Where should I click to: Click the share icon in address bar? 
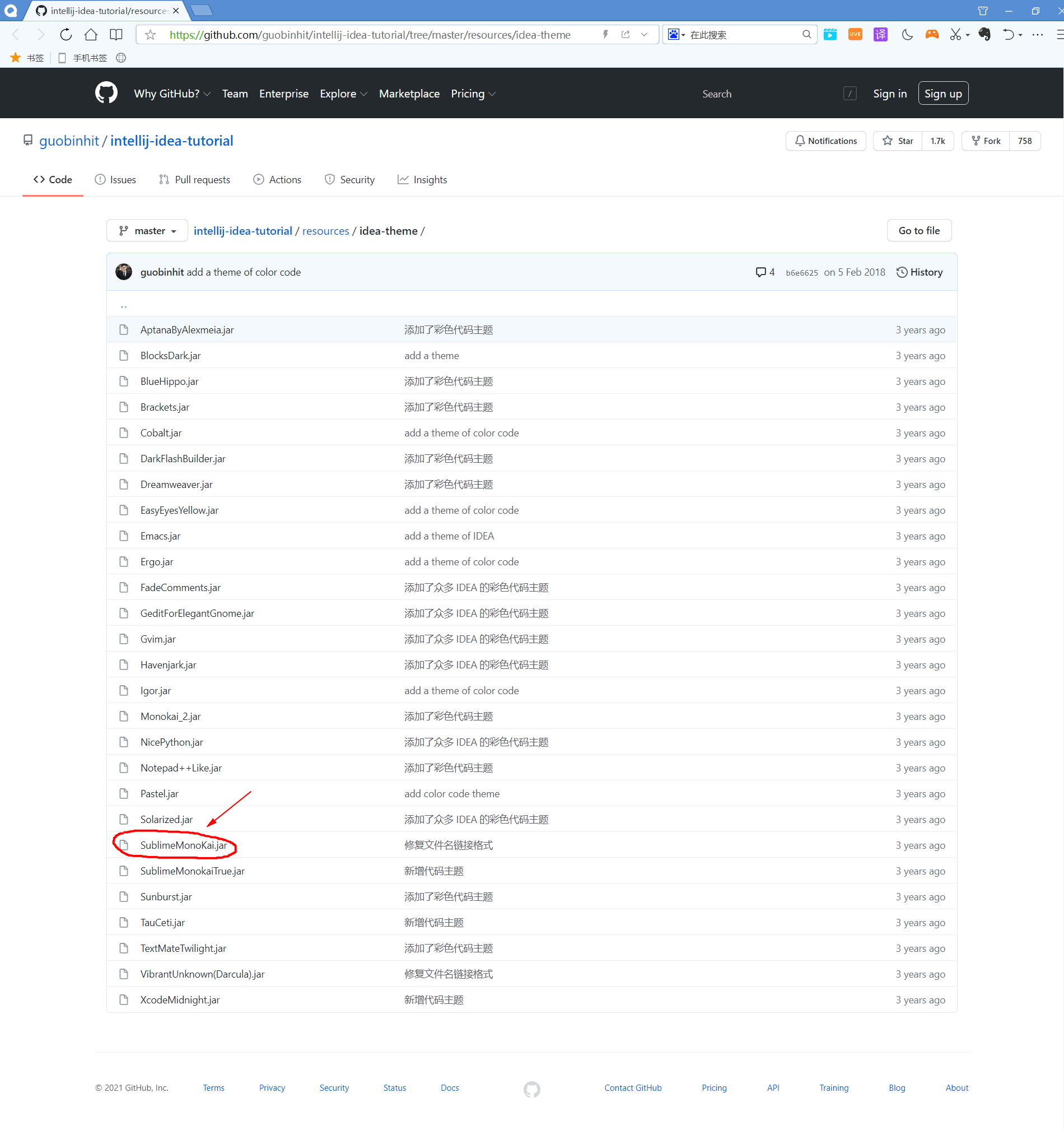[626, 35]
